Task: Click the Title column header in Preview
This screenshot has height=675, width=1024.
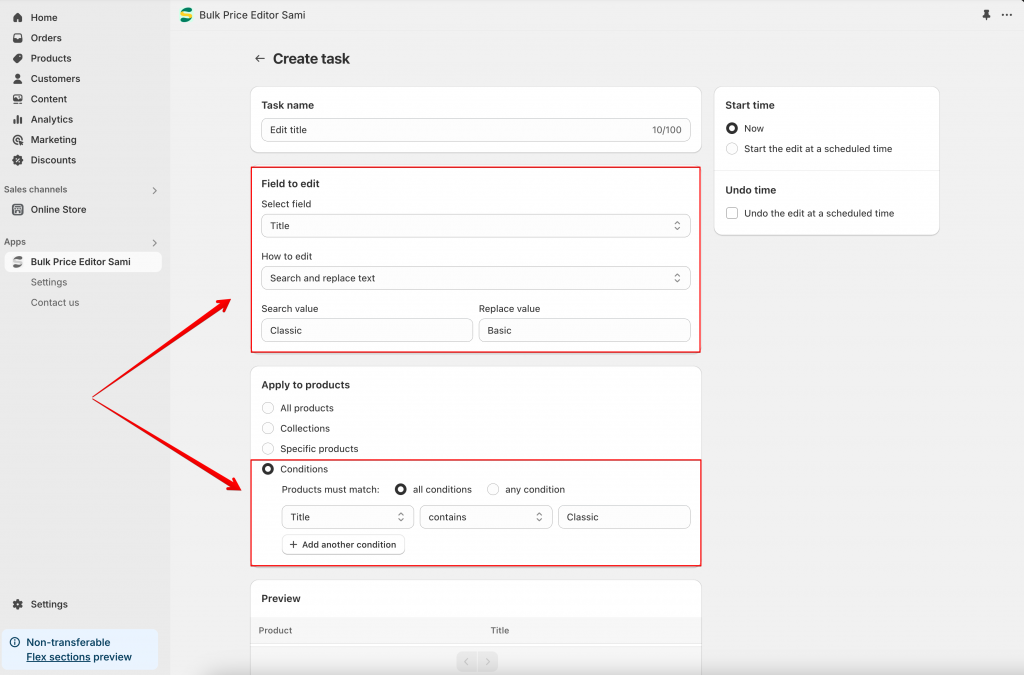Action: 500,631
